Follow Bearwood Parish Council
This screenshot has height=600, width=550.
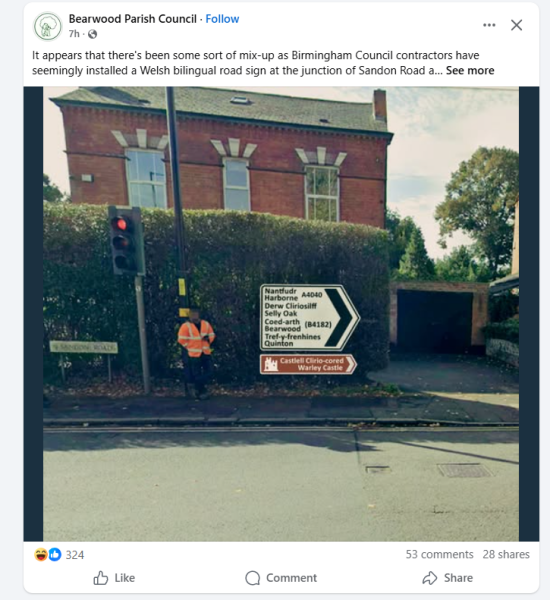222,19
